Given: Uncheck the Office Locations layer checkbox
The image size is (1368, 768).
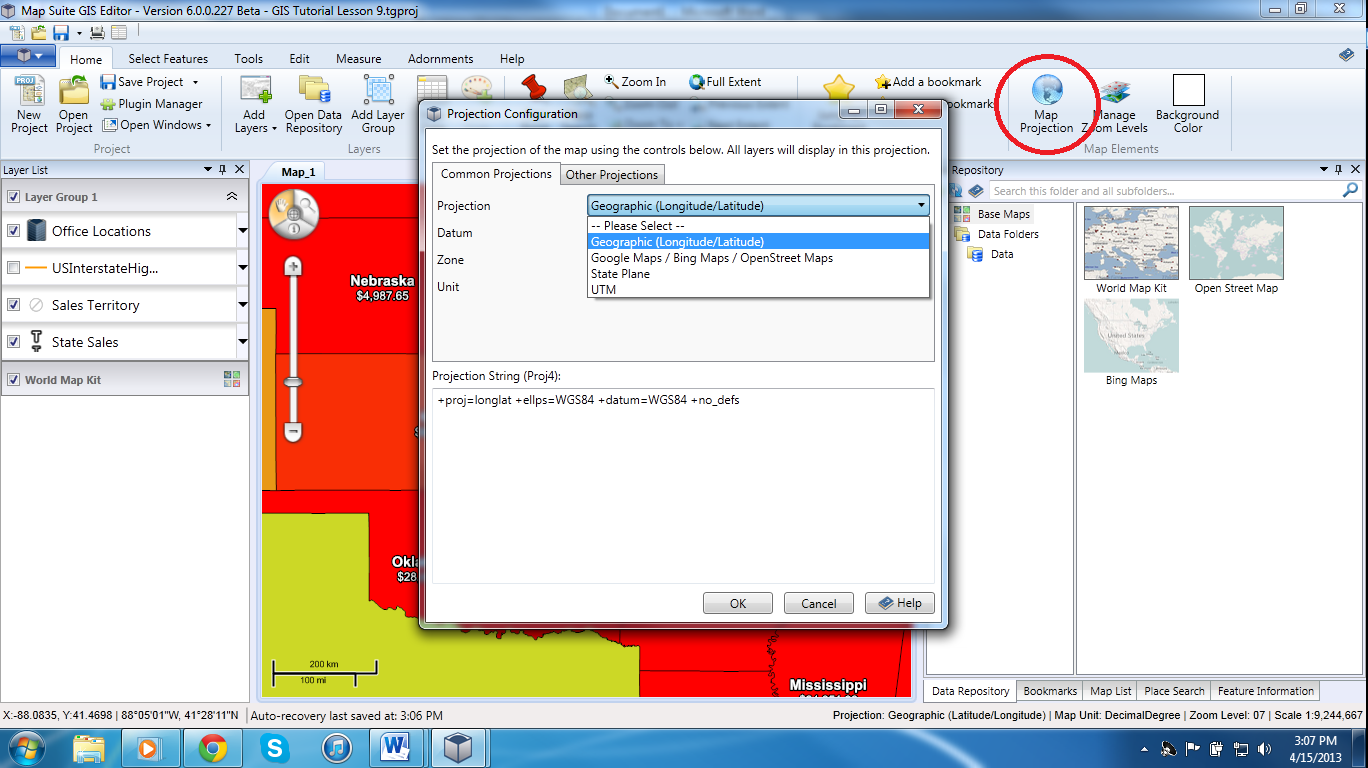Looking at the screenshot, I should click(x=14, y=231).
